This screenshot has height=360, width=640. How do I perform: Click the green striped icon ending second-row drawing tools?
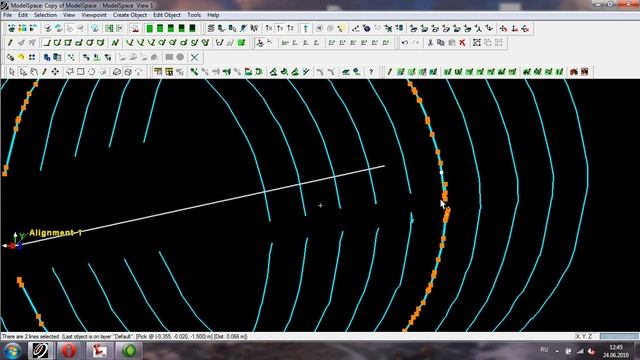coord(241,43)
